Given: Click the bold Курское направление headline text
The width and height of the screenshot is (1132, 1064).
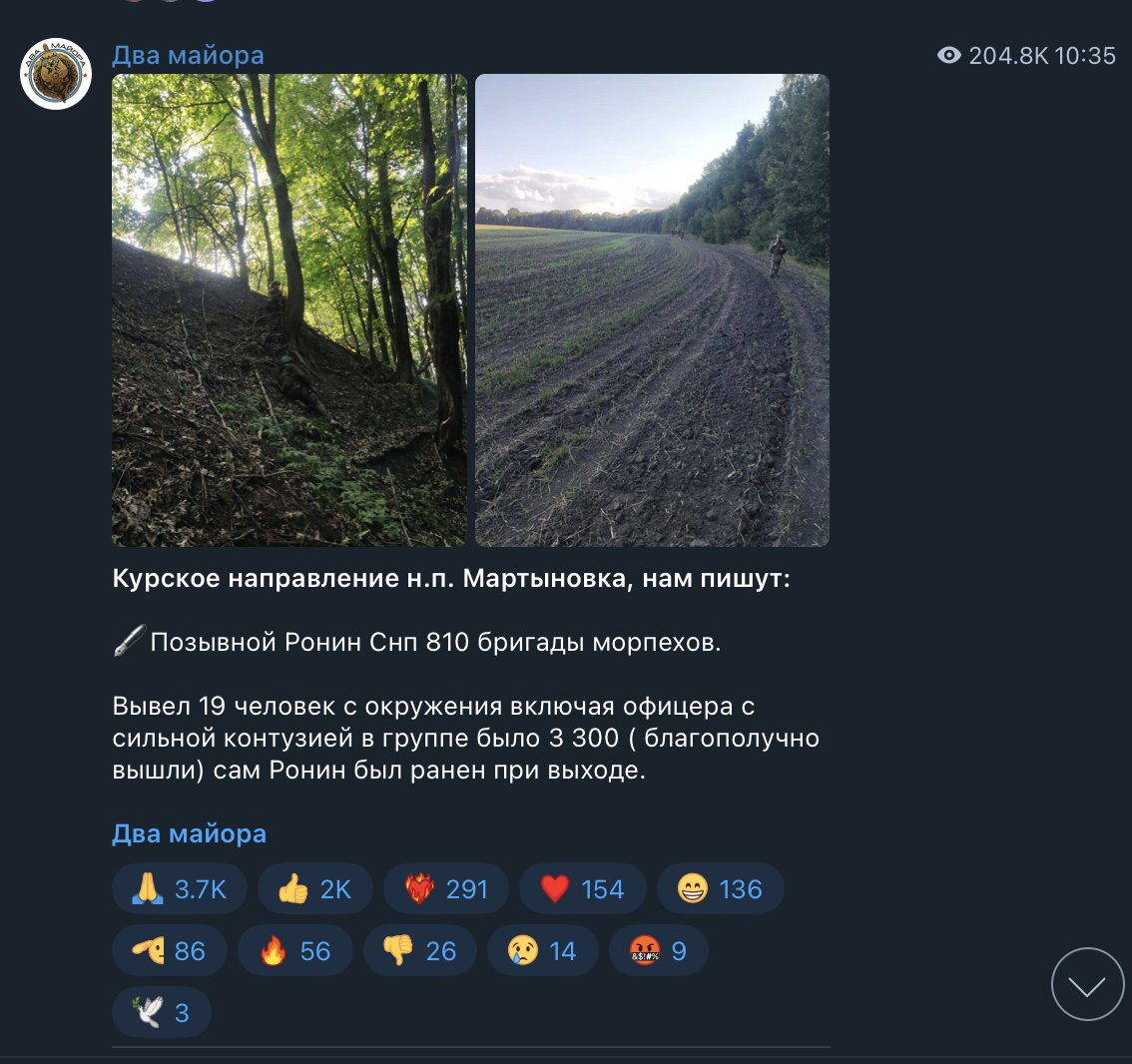Looking at the screenshot, I should click(x=451, y=578).
